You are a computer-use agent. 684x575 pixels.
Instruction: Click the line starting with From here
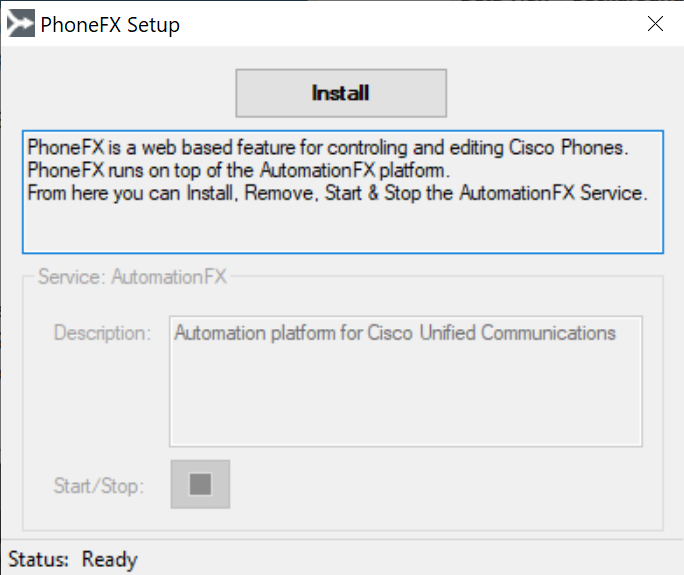337,193
